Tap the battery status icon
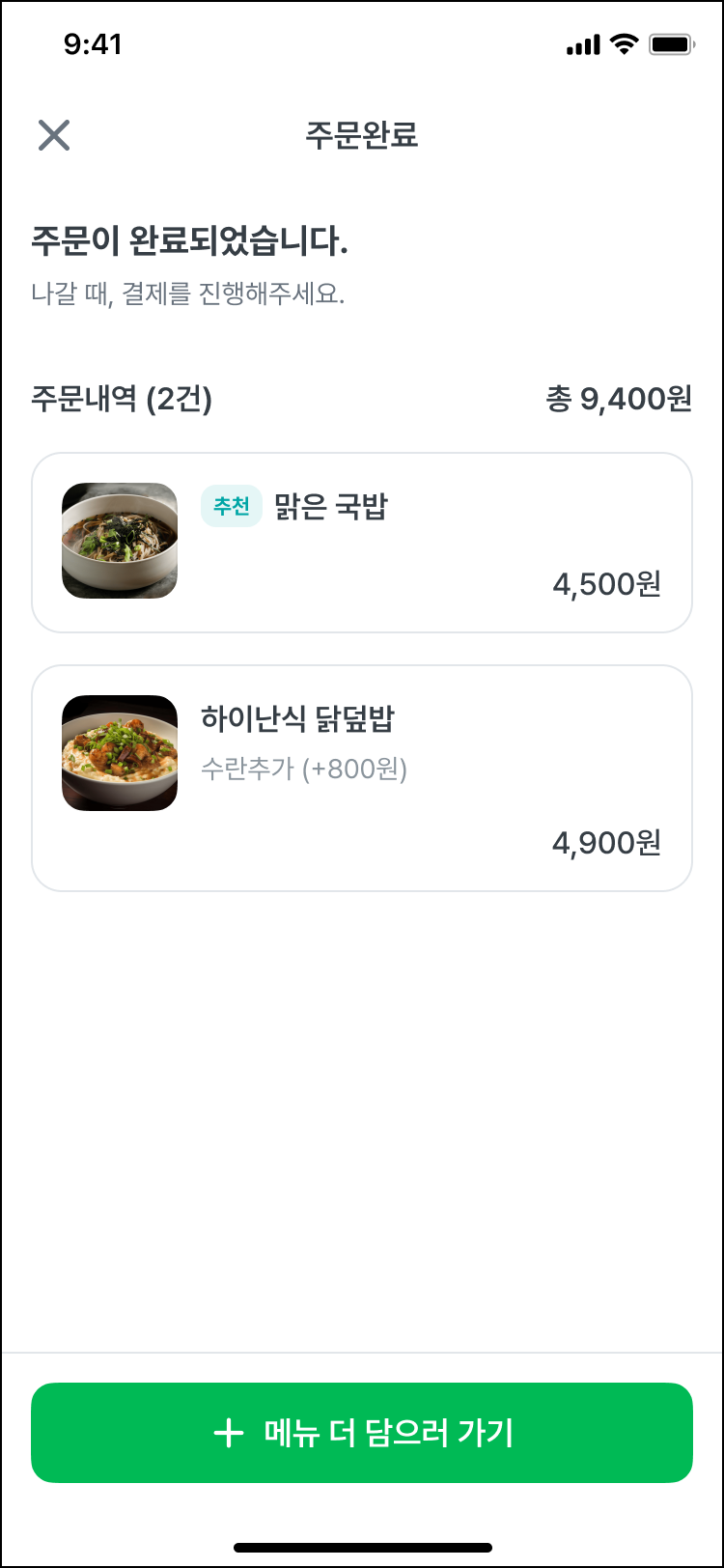This screenshot has height=1568, width=724. [672, 44]
